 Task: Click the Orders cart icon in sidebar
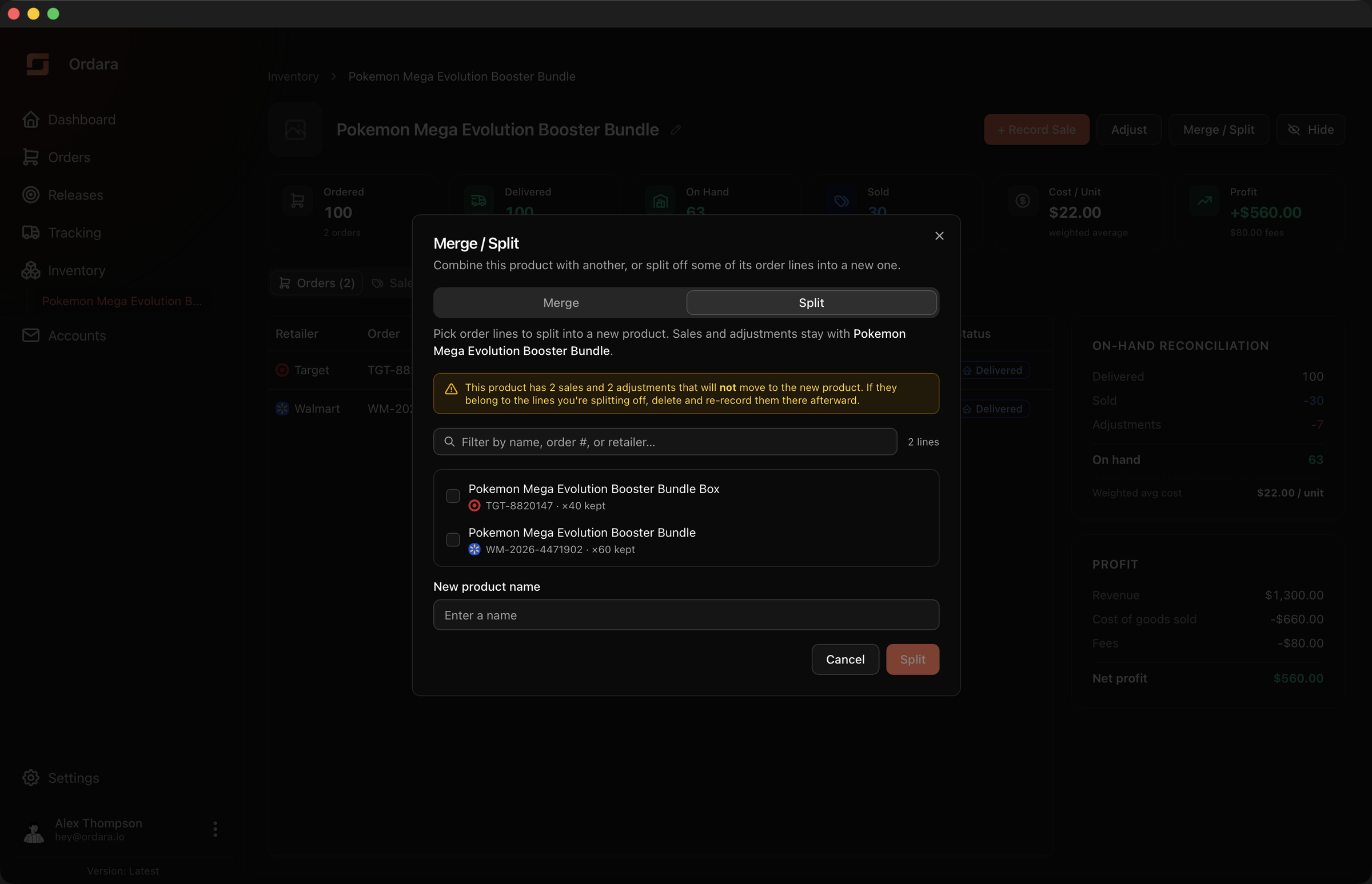[x=31, y=157]
